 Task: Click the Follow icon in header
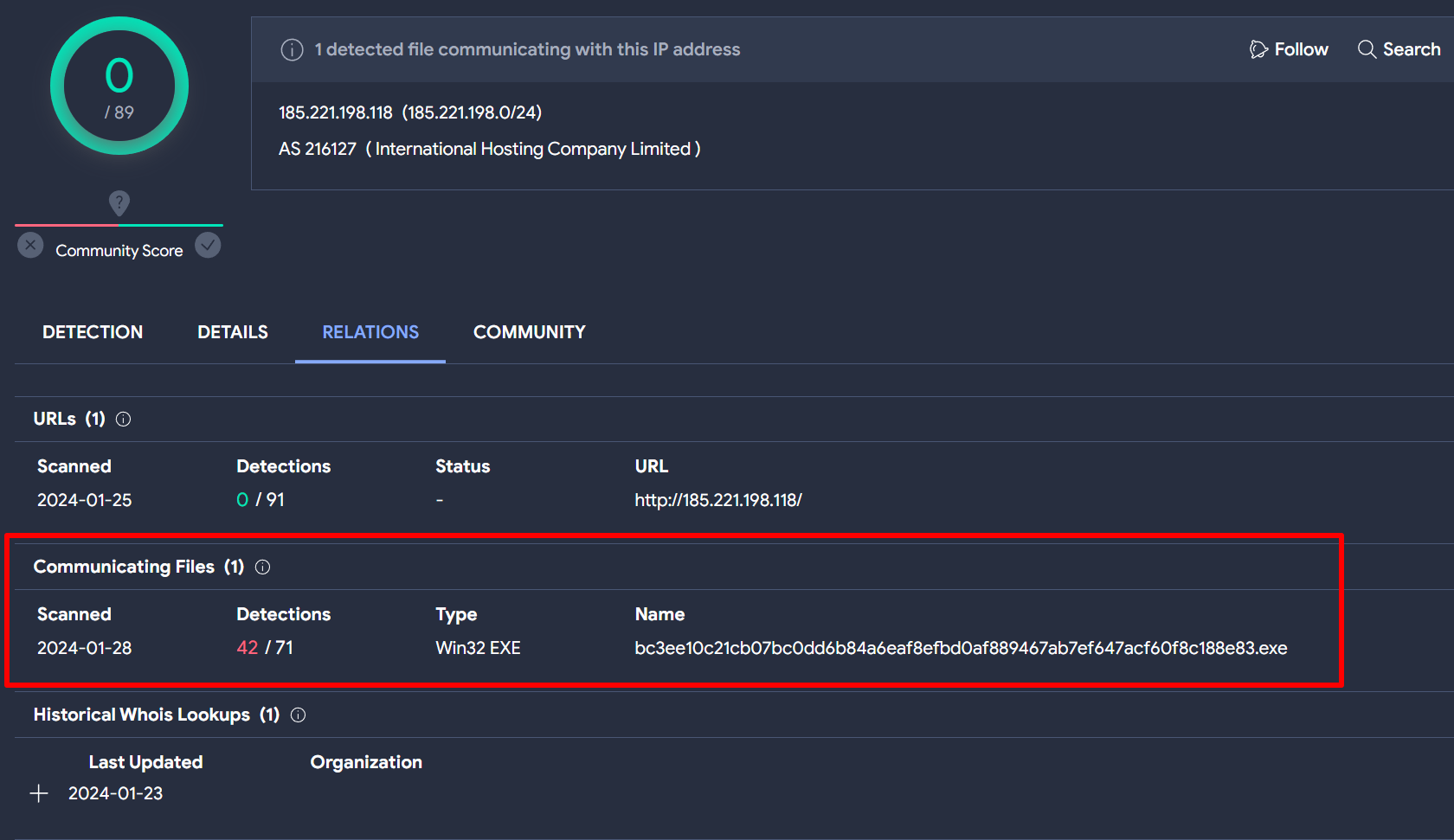[1258, 50]
